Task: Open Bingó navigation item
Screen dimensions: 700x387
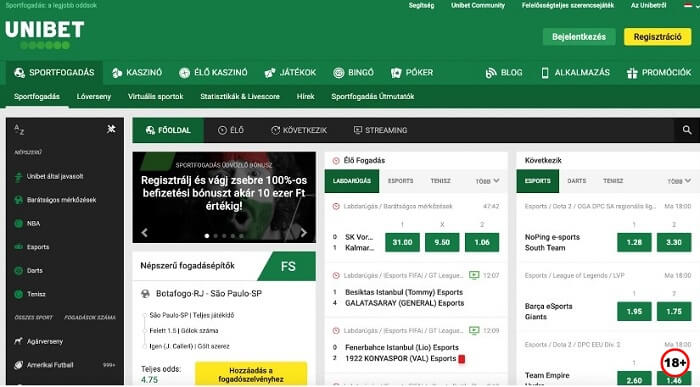Action: point(354,72)
